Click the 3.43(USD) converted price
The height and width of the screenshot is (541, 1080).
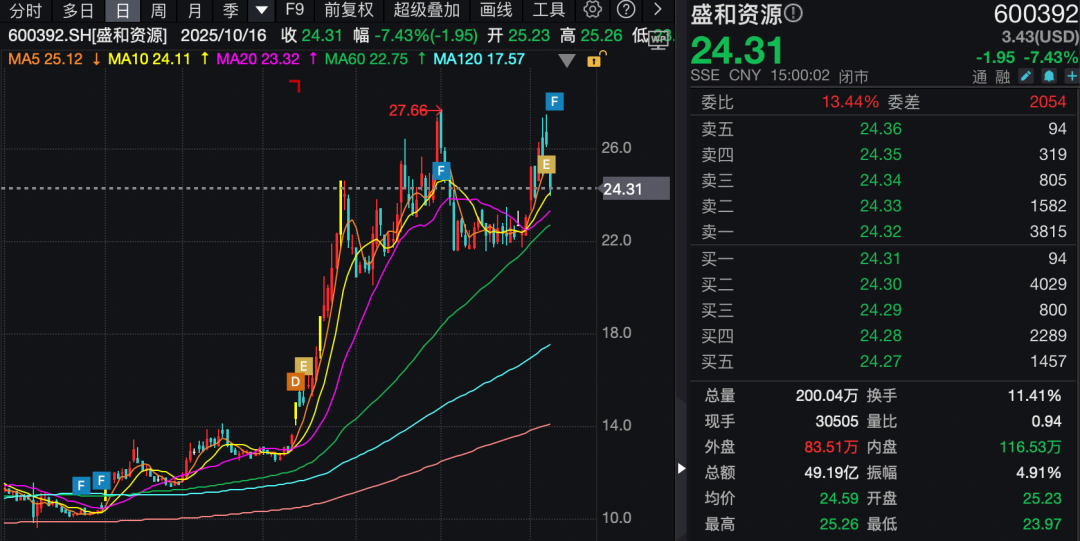pos(1040,37)
